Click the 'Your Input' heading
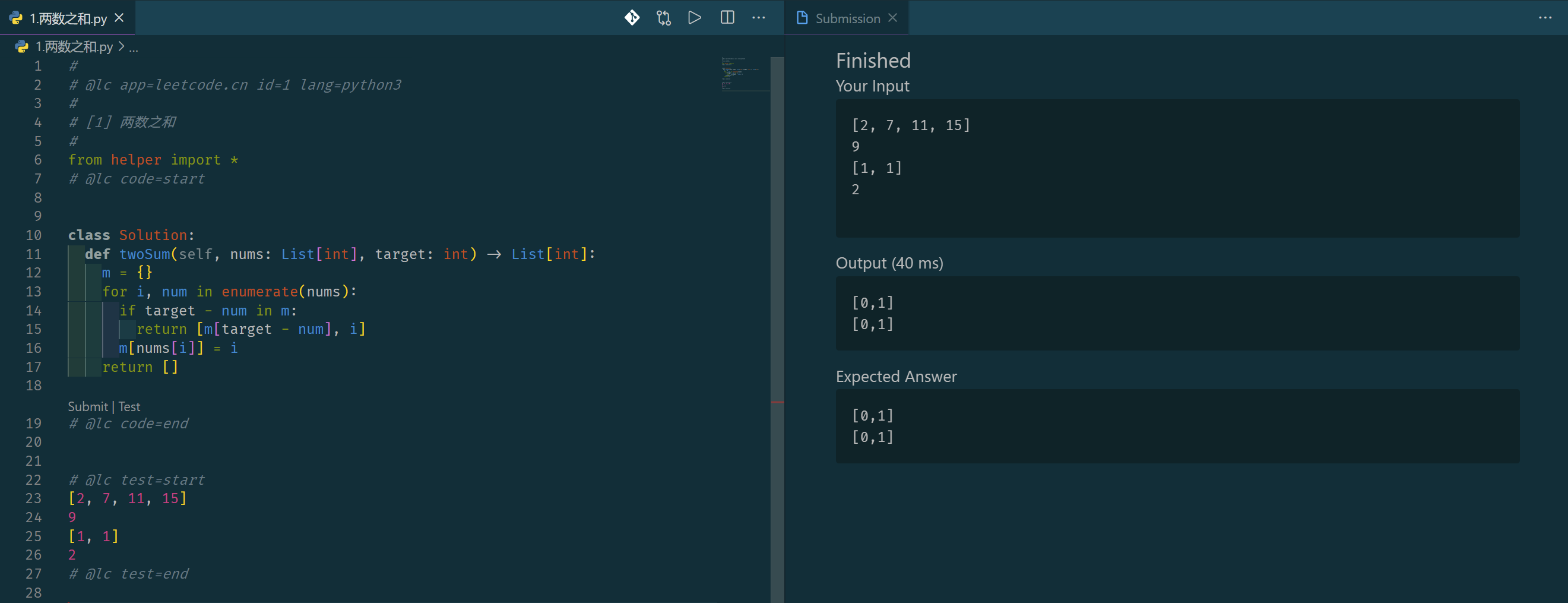This screenshot has height=603, width=1568. point(872,86)
